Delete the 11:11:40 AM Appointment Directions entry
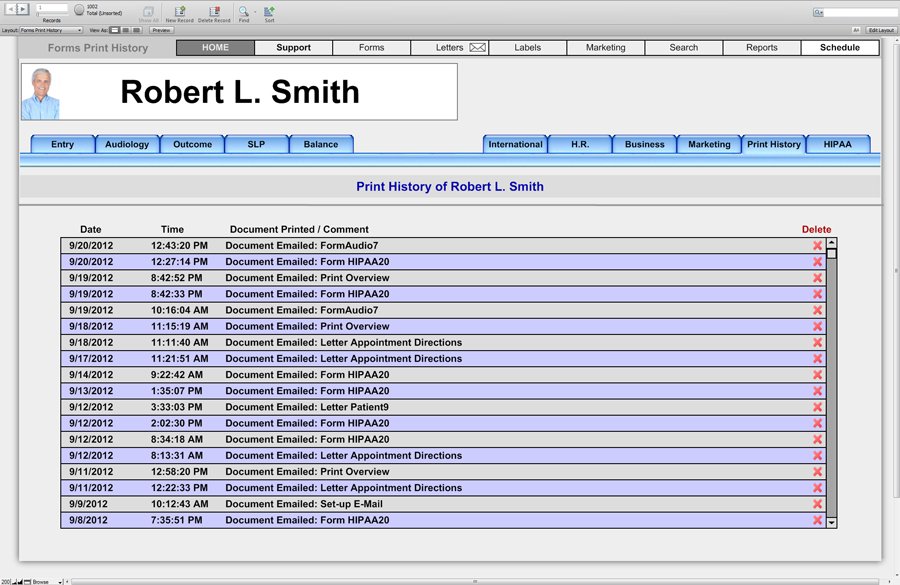The height and width of the screenshot is (585, 900). tap(817, 342)
